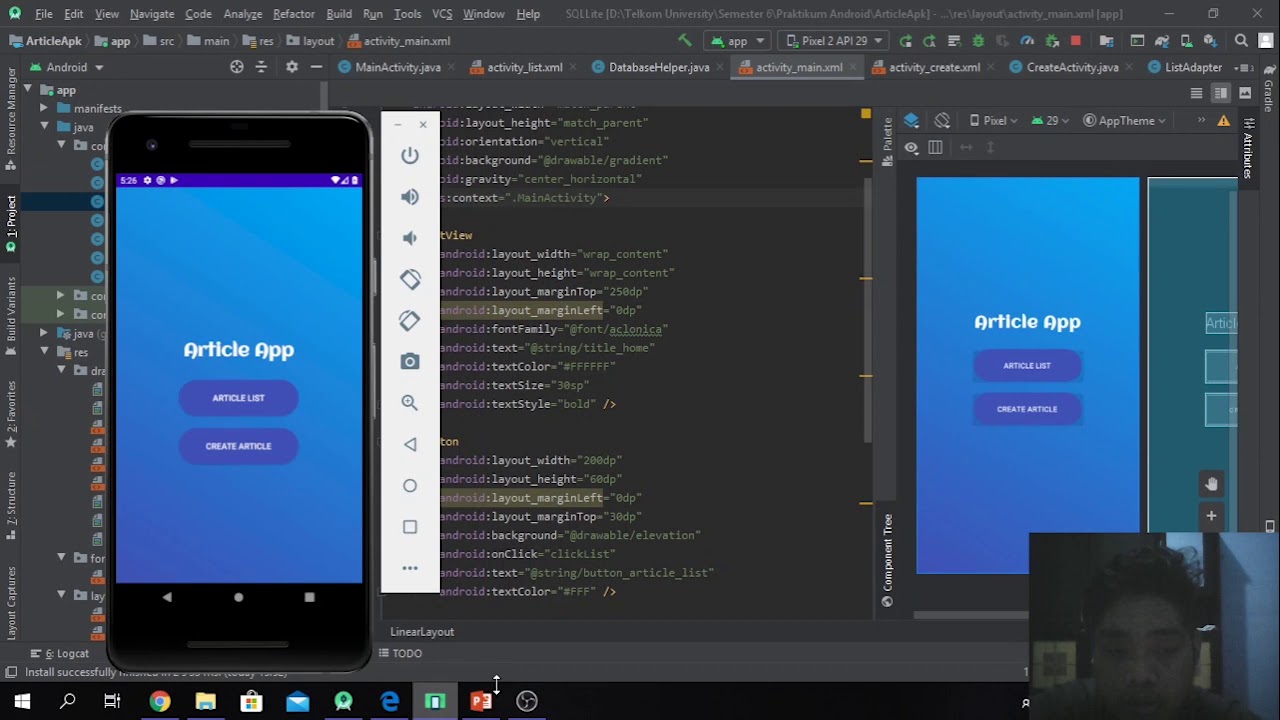Select the emulator zoom magnifier icon
The image size is (1280, 720).
point(410,402)
